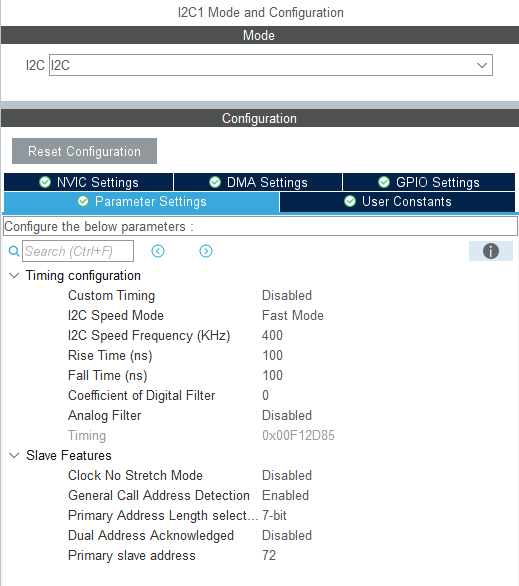The image size is (519, 586).
Task: Click the Primary Address Length 7-bit value
Action: 274,515
